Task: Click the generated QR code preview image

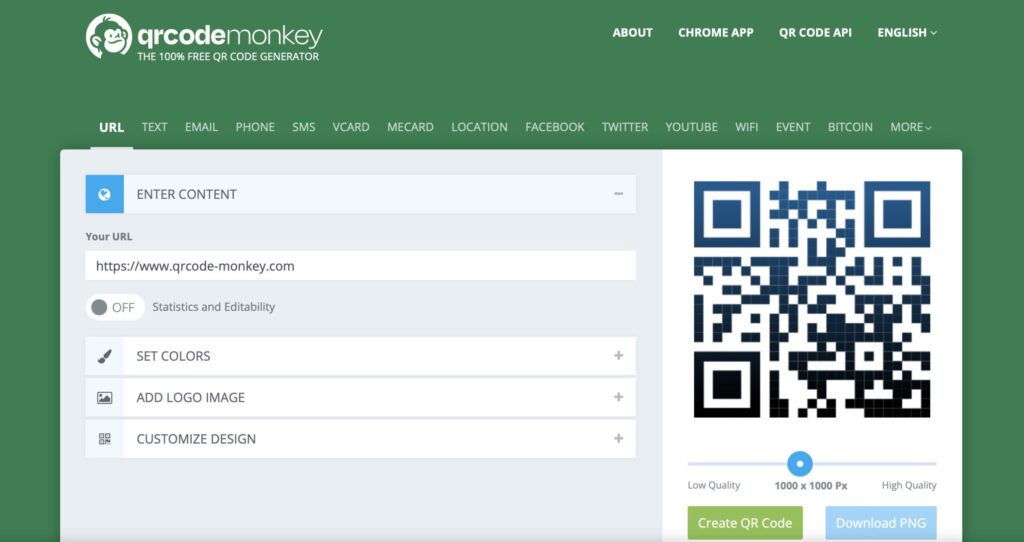Action: [812, 300]
